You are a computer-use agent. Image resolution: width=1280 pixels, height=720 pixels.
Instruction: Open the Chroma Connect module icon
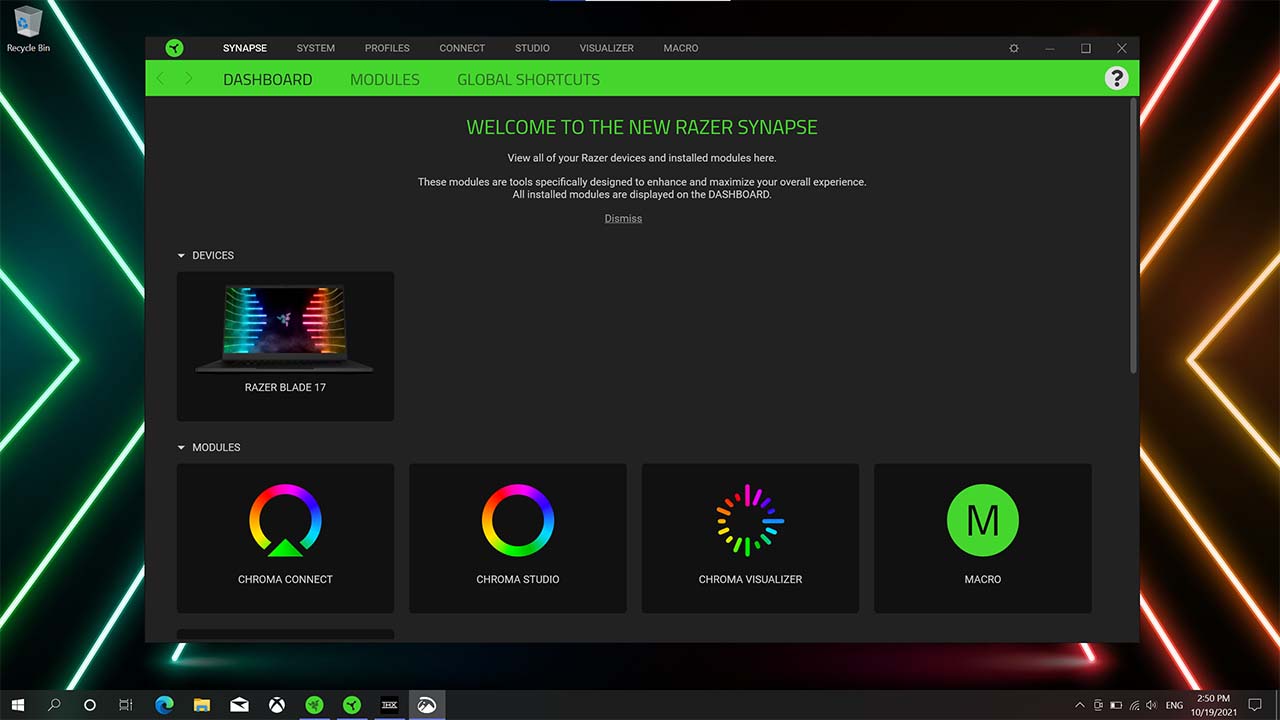(x=285, y=520)
